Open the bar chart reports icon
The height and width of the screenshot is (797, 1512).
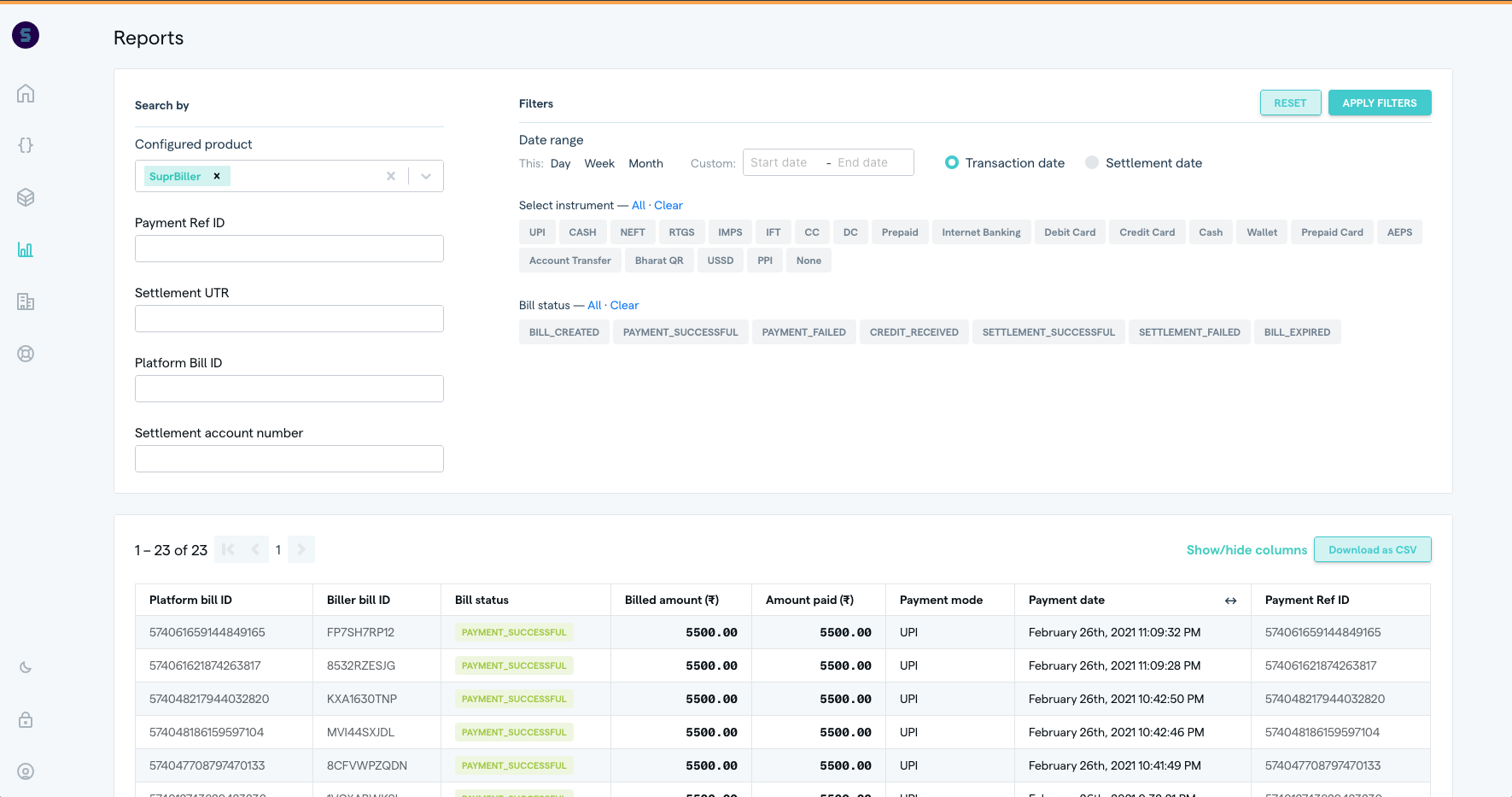click(26, 249)
